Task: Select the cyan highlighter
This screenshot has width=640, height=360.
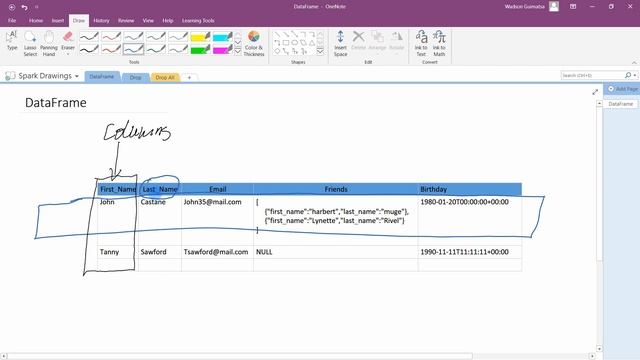Action: [222, 37]
